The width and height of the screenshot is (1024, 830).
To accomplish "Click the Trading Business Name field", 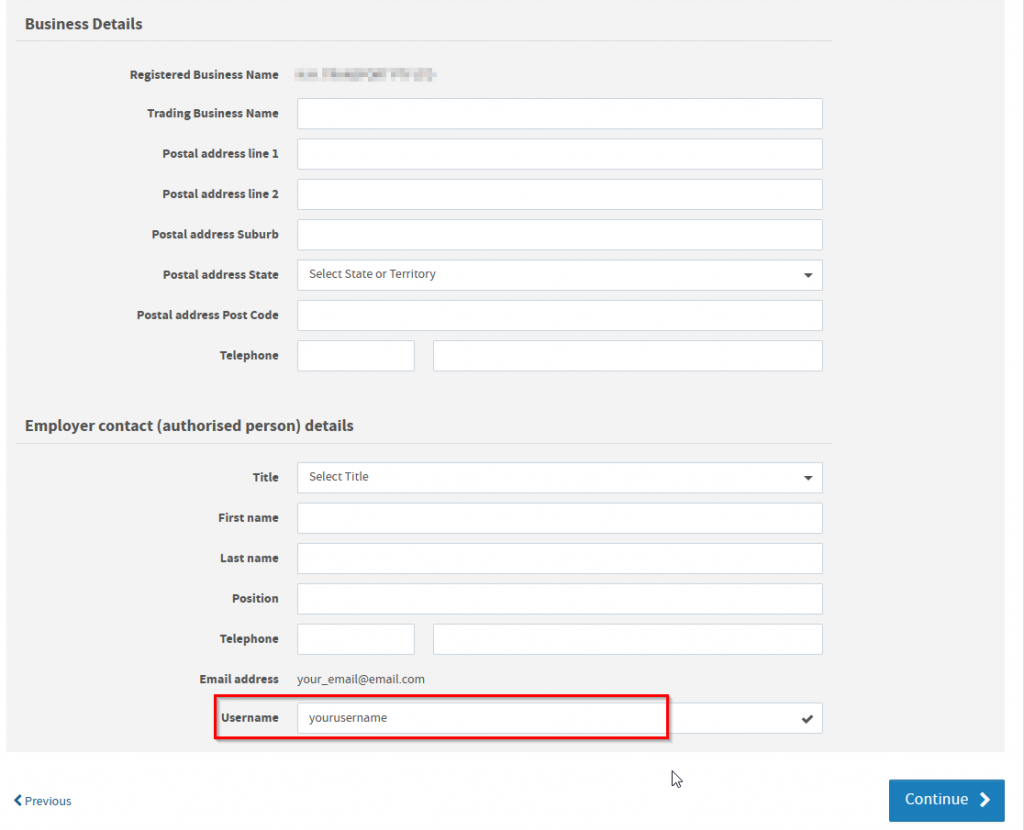I will click(x=560, y=113).
